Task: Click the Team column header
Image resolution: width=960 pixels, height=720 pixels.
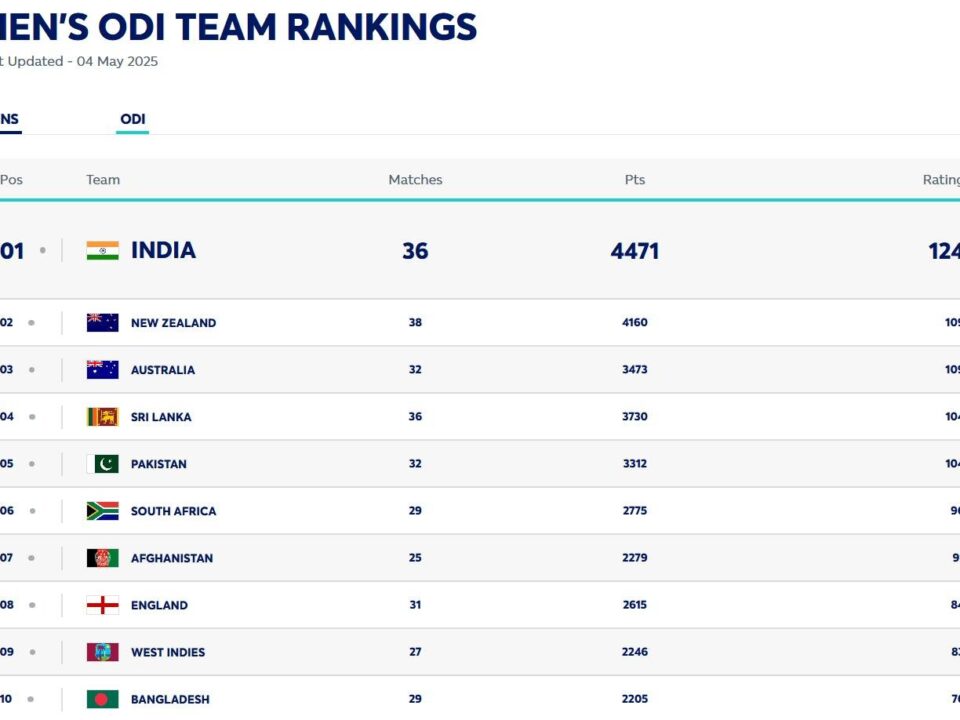Action: (x=103, y=180)
